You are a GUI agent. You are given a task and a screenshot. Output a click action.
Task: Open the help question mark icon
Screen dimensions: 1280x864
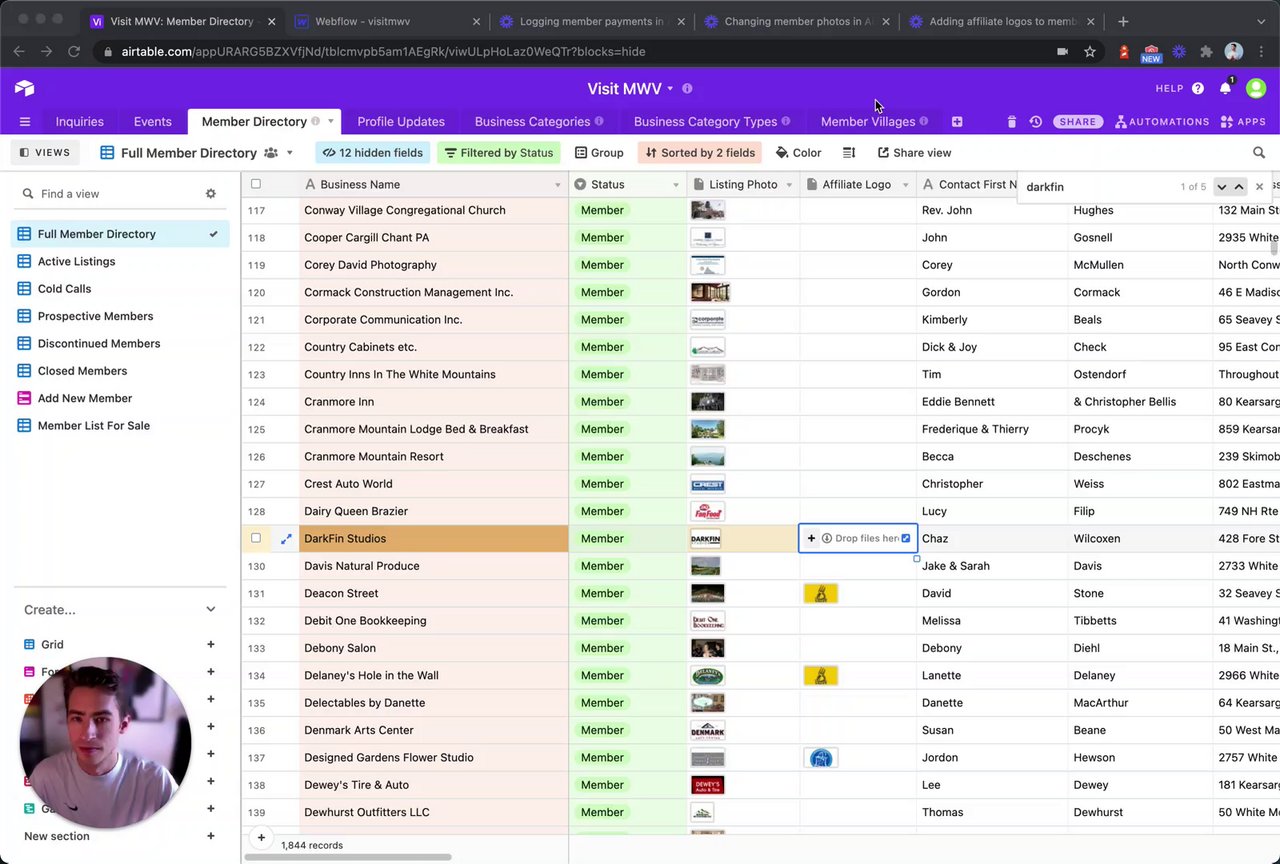tap(1198, 89)
